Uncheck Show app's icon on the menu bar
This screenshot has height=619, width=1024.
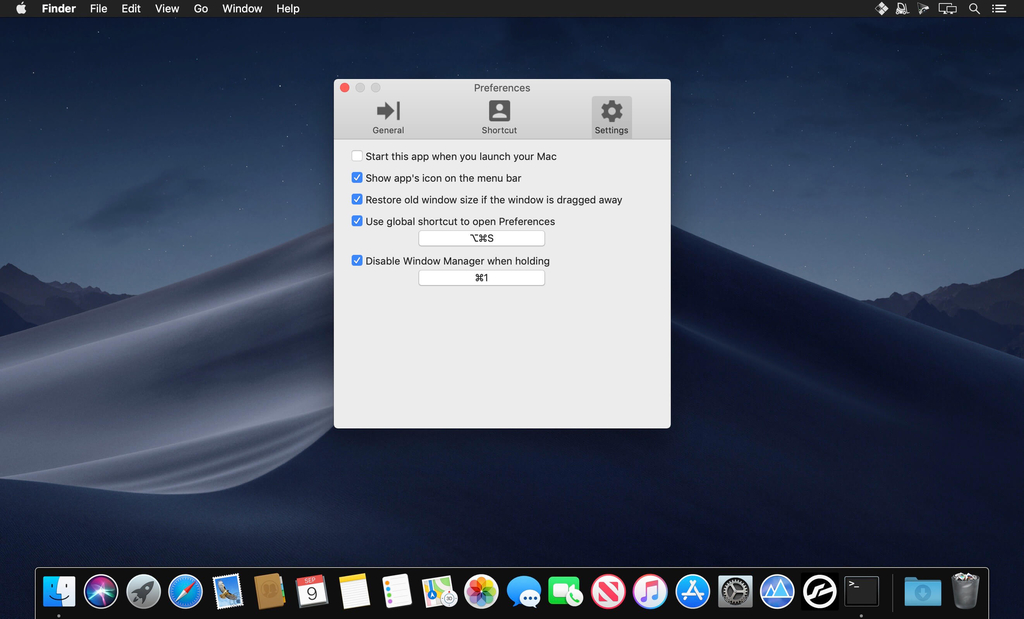point(357,178)
